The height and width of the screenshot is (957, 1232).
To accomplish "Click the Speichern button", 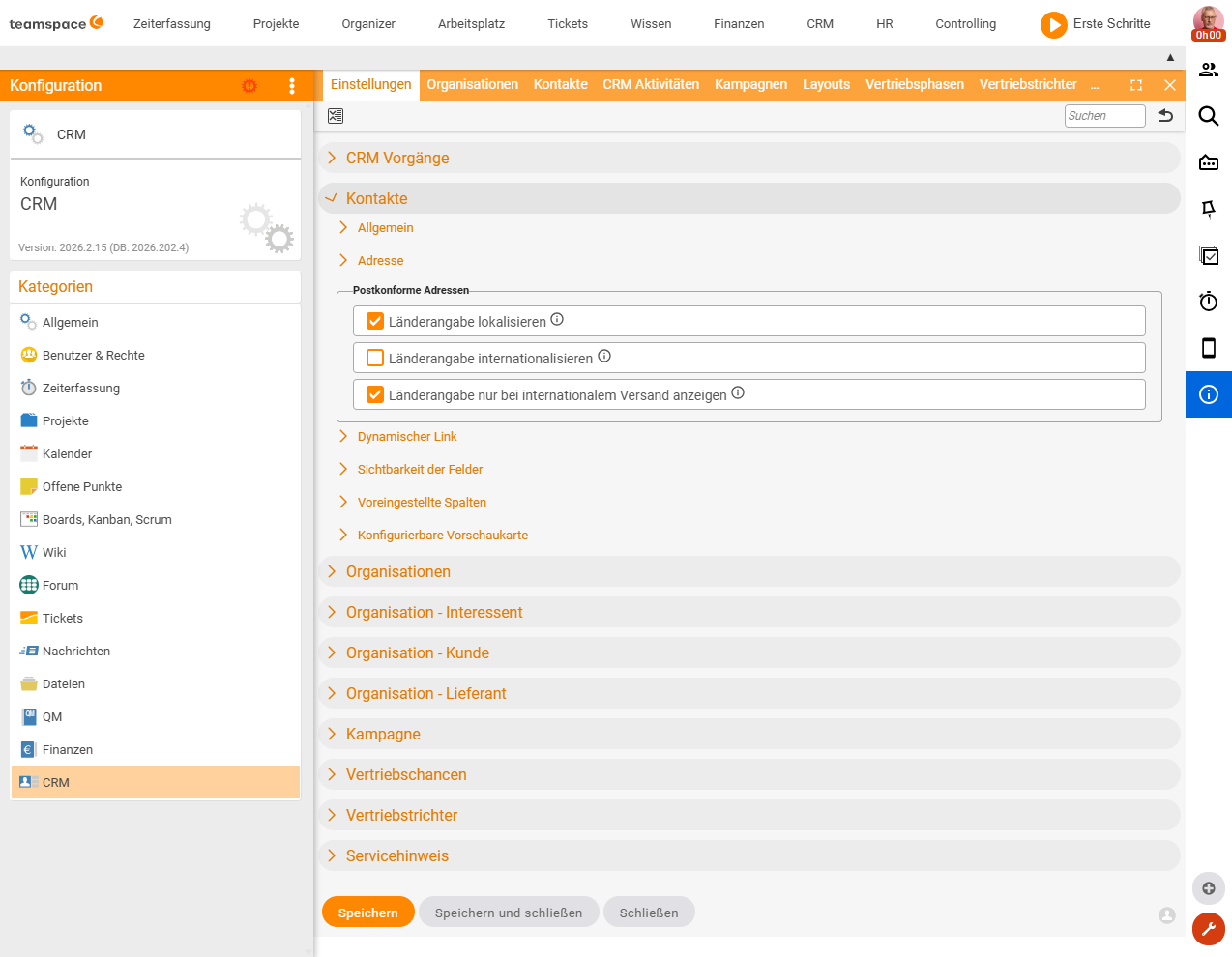I will click(x=368, y=913).
